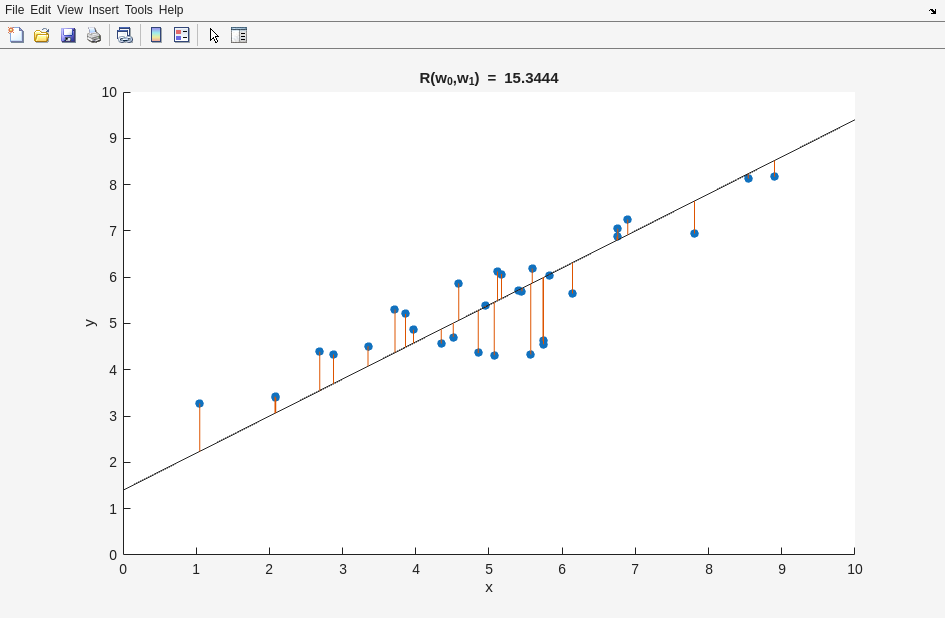
Task: Open the Help menu
Action: click(x=171, y=10)
